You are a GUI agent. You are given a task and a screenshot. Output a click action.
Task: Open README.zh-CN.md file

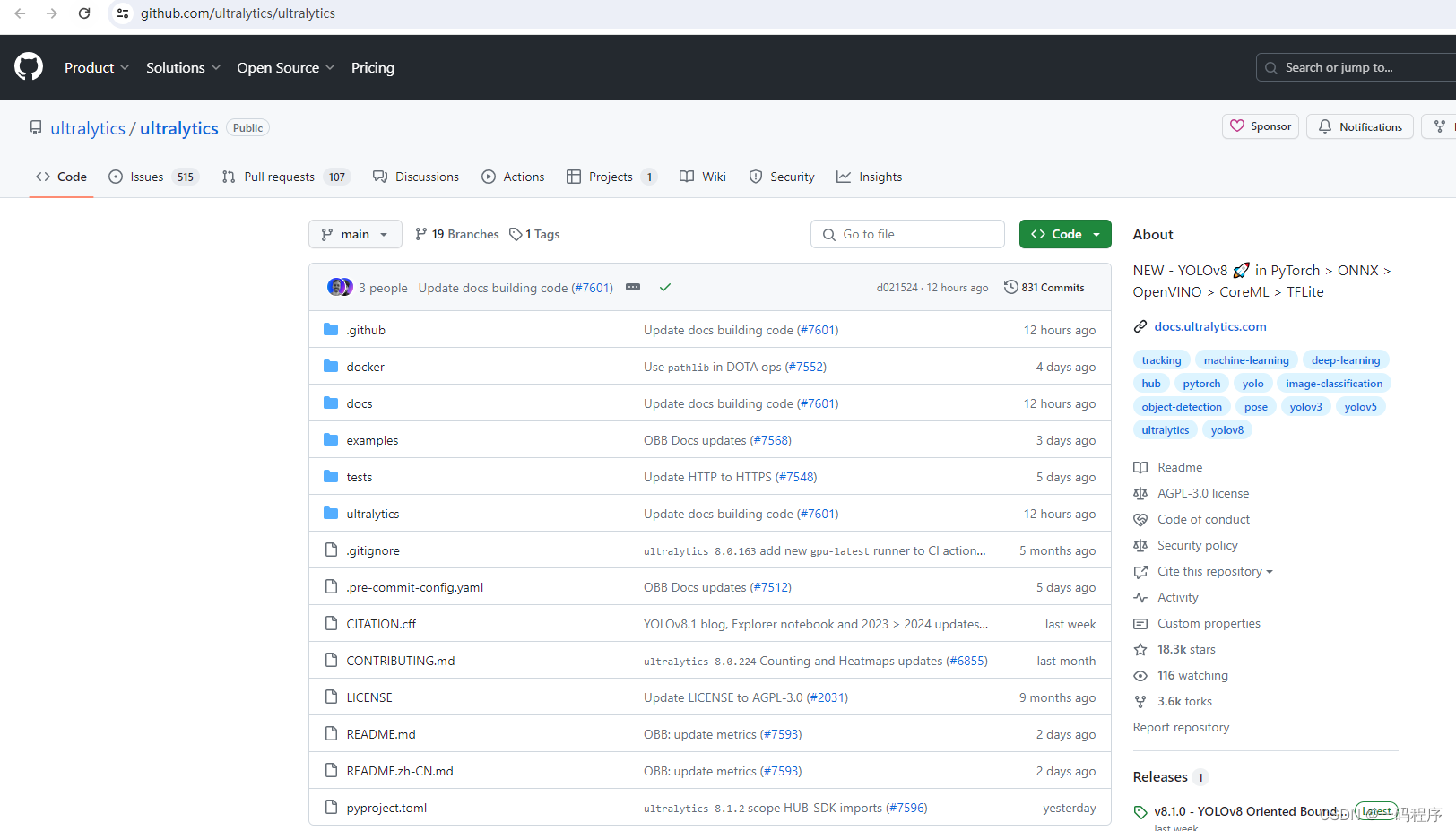pos(400,771)
